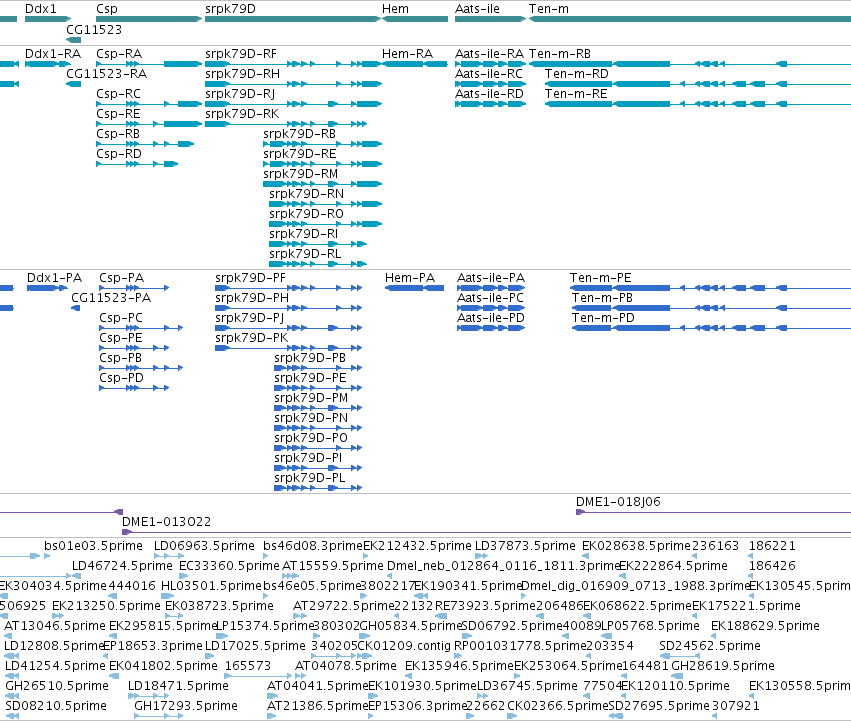Select transcript srpk79D-RO
Image resolution: width=851 pixels, height=721 pixels.
coord(307,214)
